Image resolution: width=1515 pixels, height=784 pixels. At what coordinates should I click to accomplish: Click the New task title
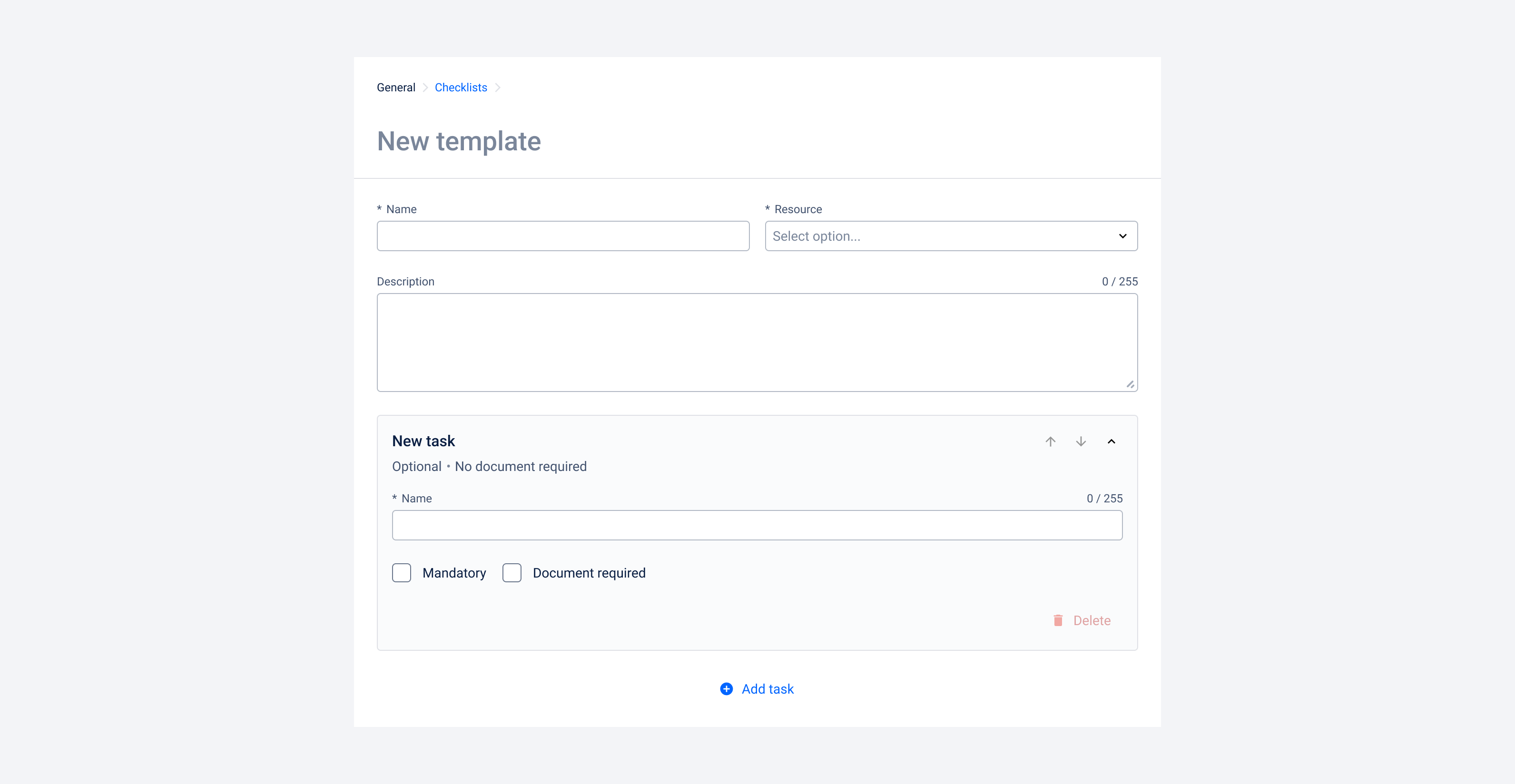click(x=423, y=441)
